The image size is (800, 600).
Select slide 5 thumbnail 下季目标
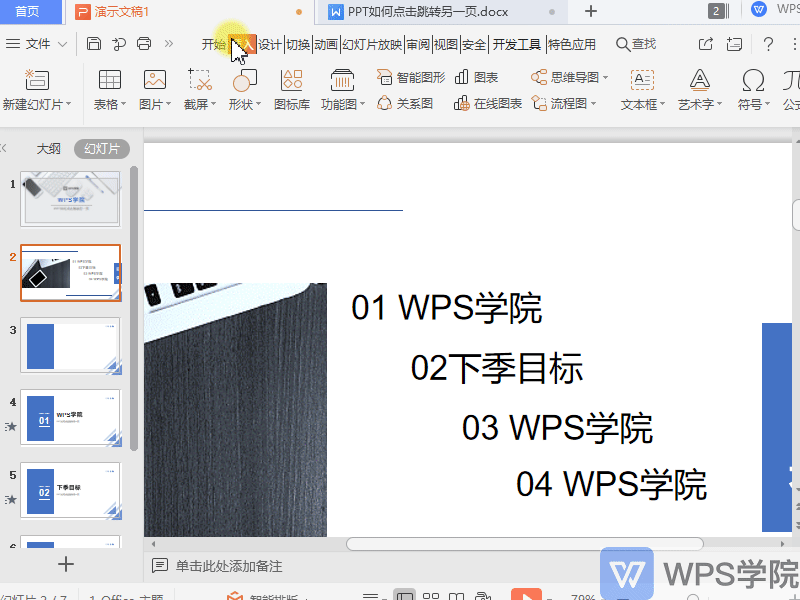(70, 491)
